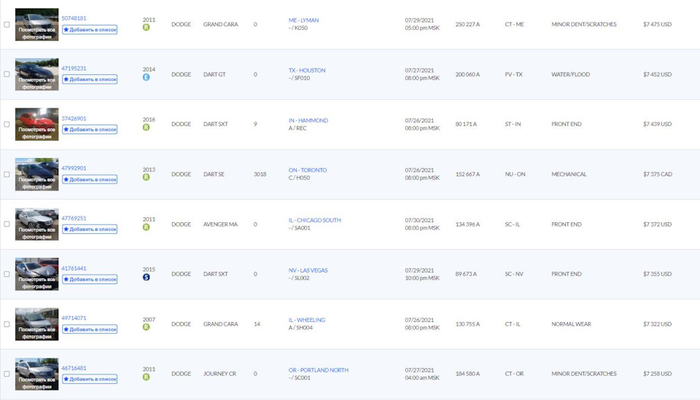Open lot number 37426901

(74, 118)
